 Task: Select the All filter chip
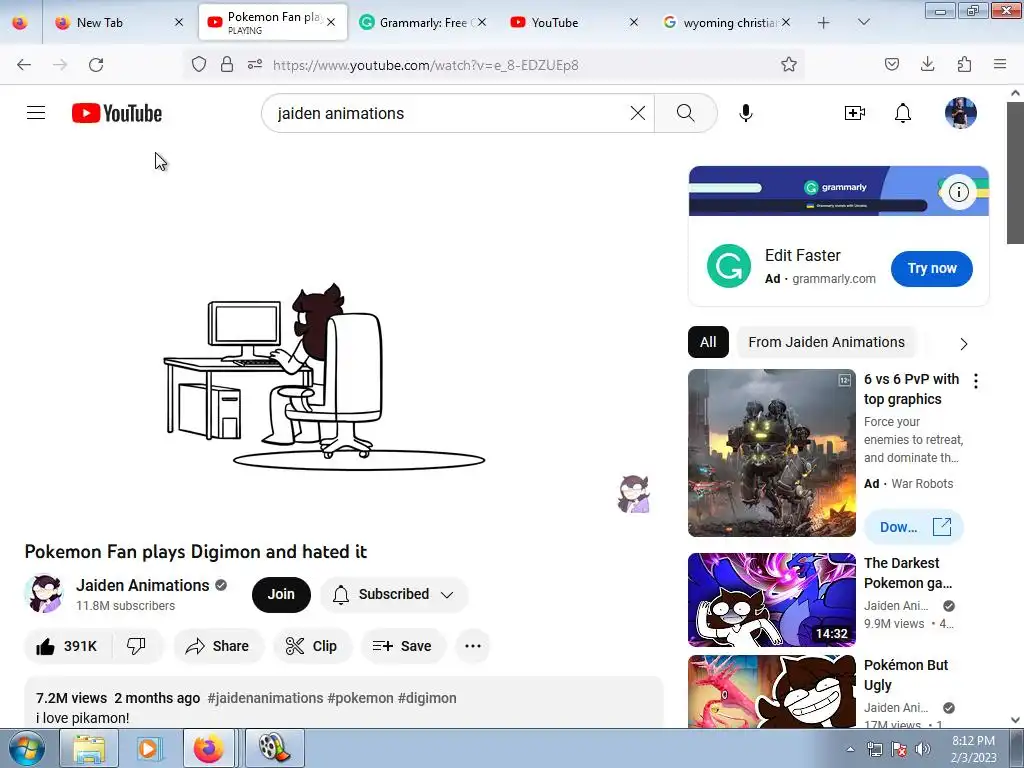pos(708,342)
